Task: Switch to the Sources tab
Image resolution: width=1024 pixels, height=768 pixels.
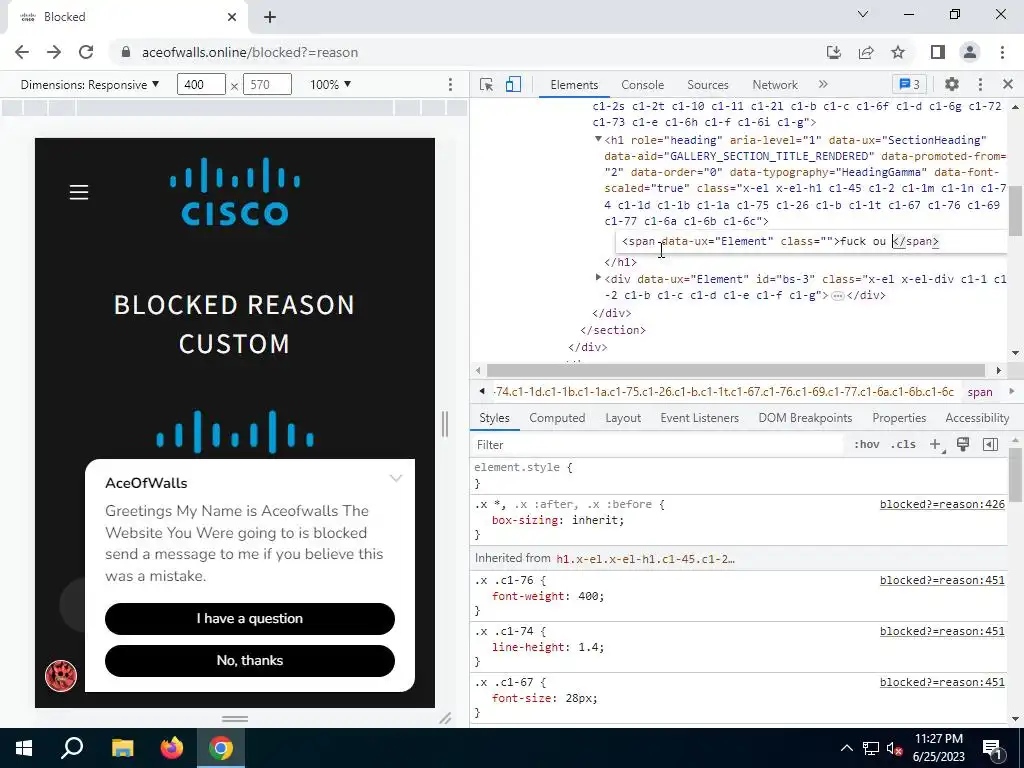Action: click(x=707, y=85)
